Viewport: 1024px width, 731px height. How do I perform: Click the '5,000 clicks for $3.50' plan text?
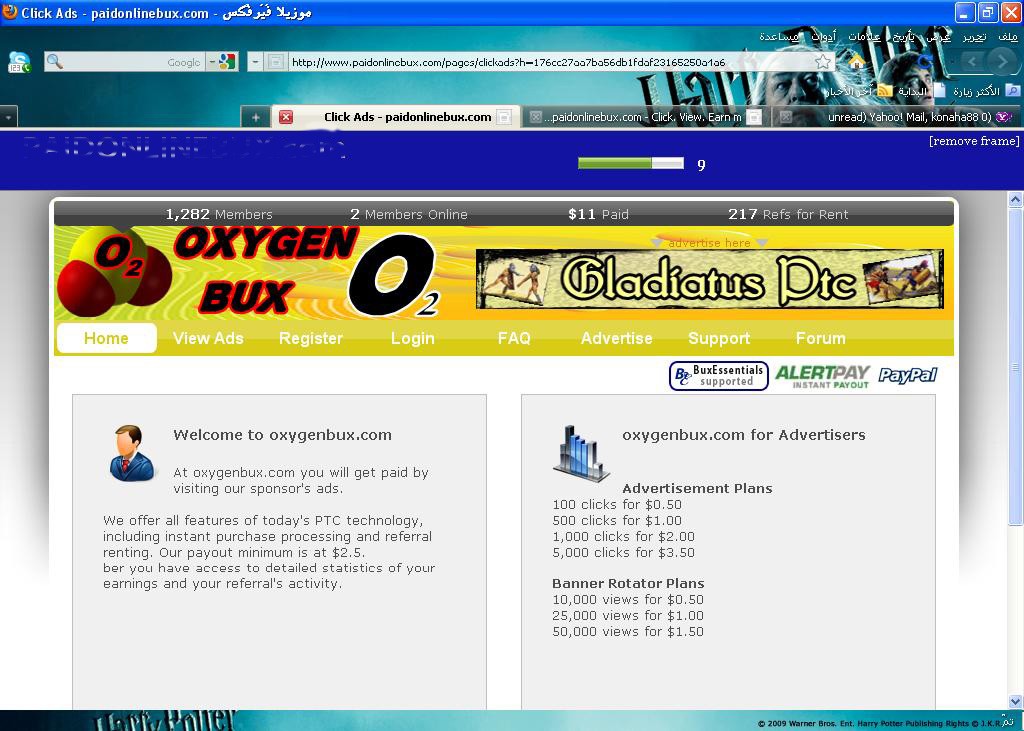(x=624, y=553)
